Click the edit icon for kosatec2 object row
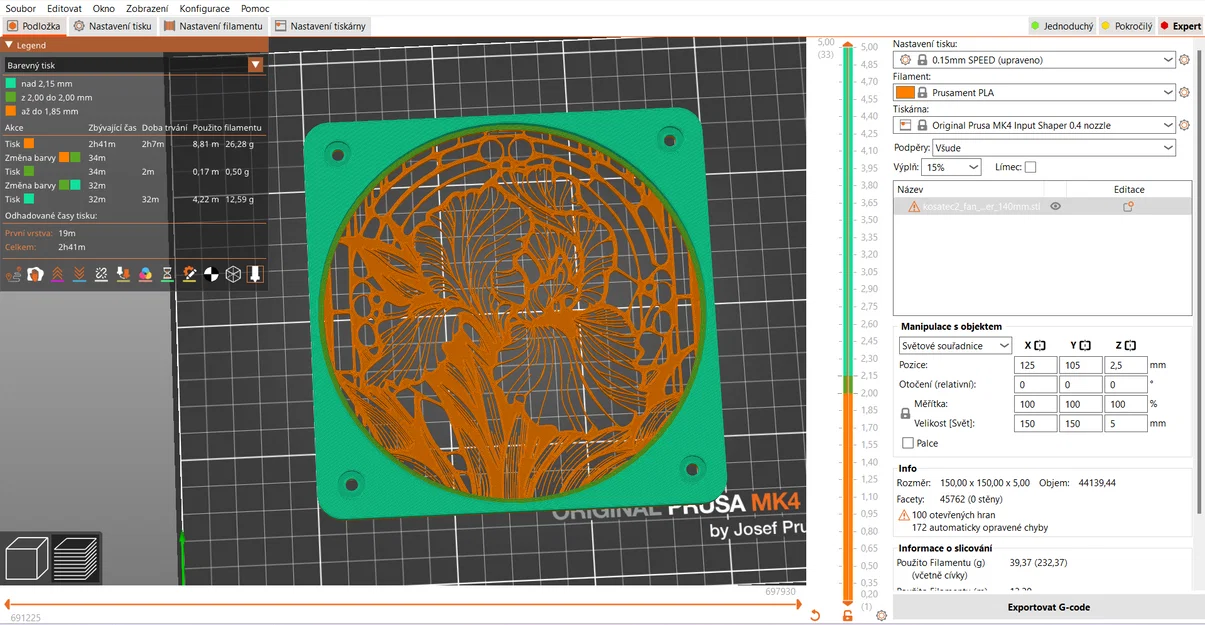This screenshot has height=625, width=1205. (x=1128, y=207)
